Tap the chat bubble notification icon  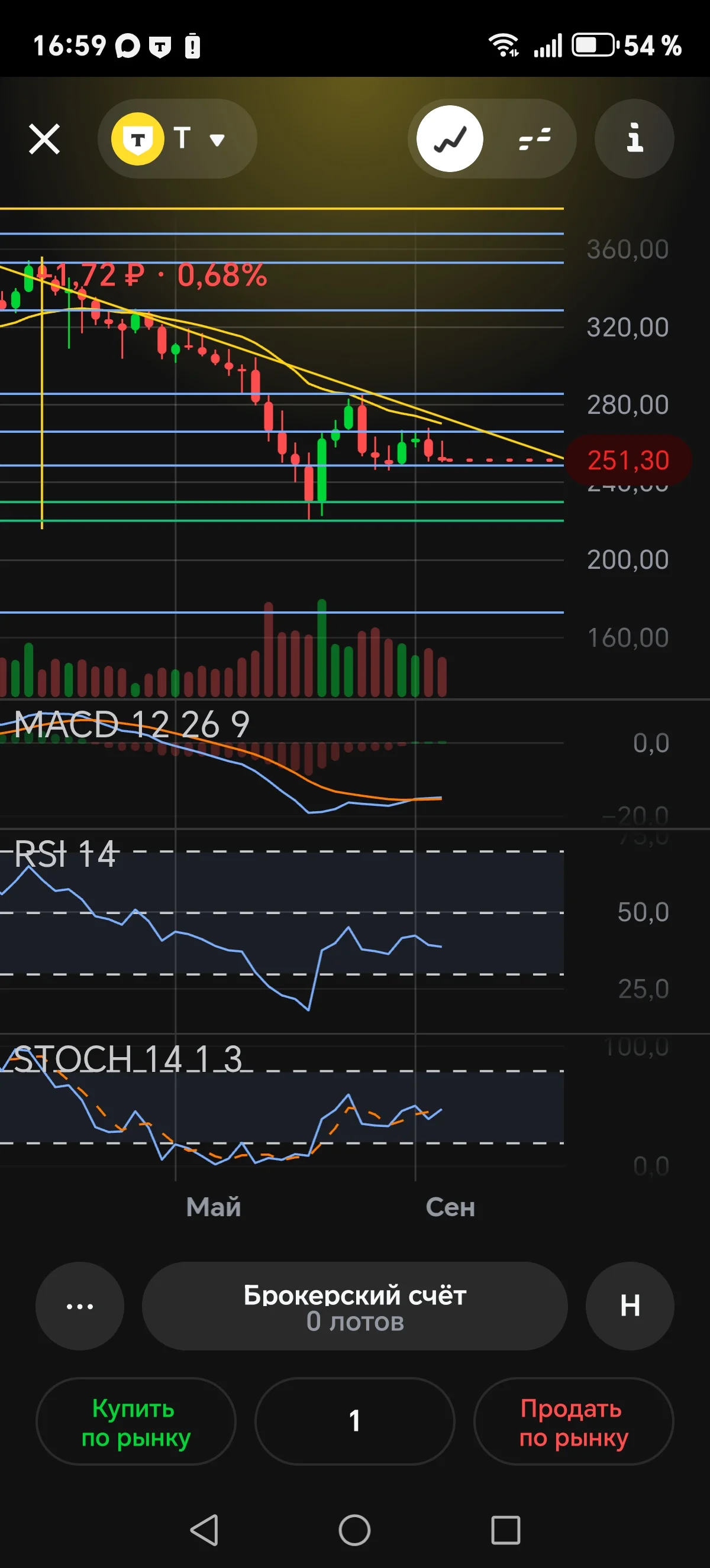[x=128, y=46]
